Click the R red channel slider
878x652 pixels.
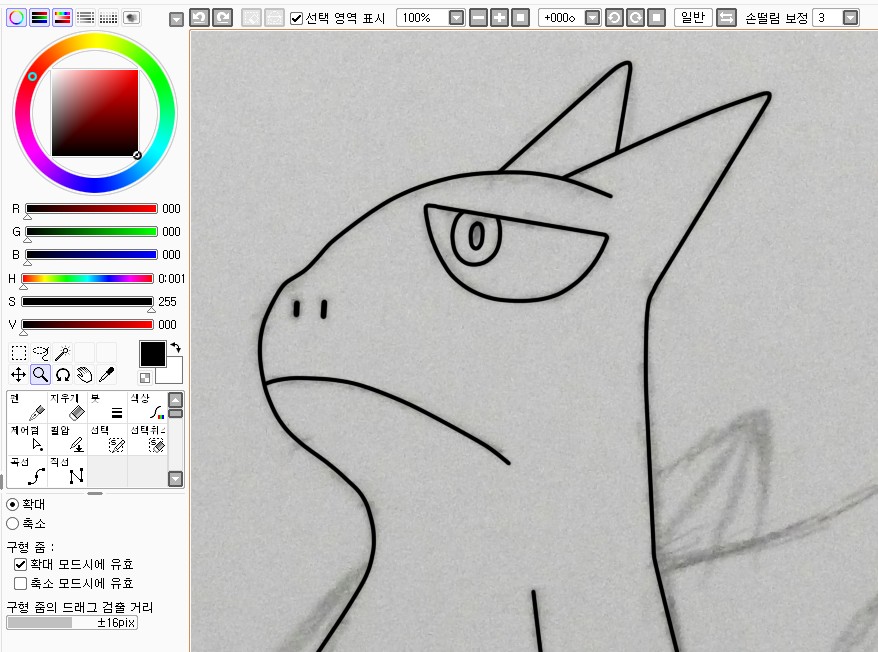tap(91, 209)
